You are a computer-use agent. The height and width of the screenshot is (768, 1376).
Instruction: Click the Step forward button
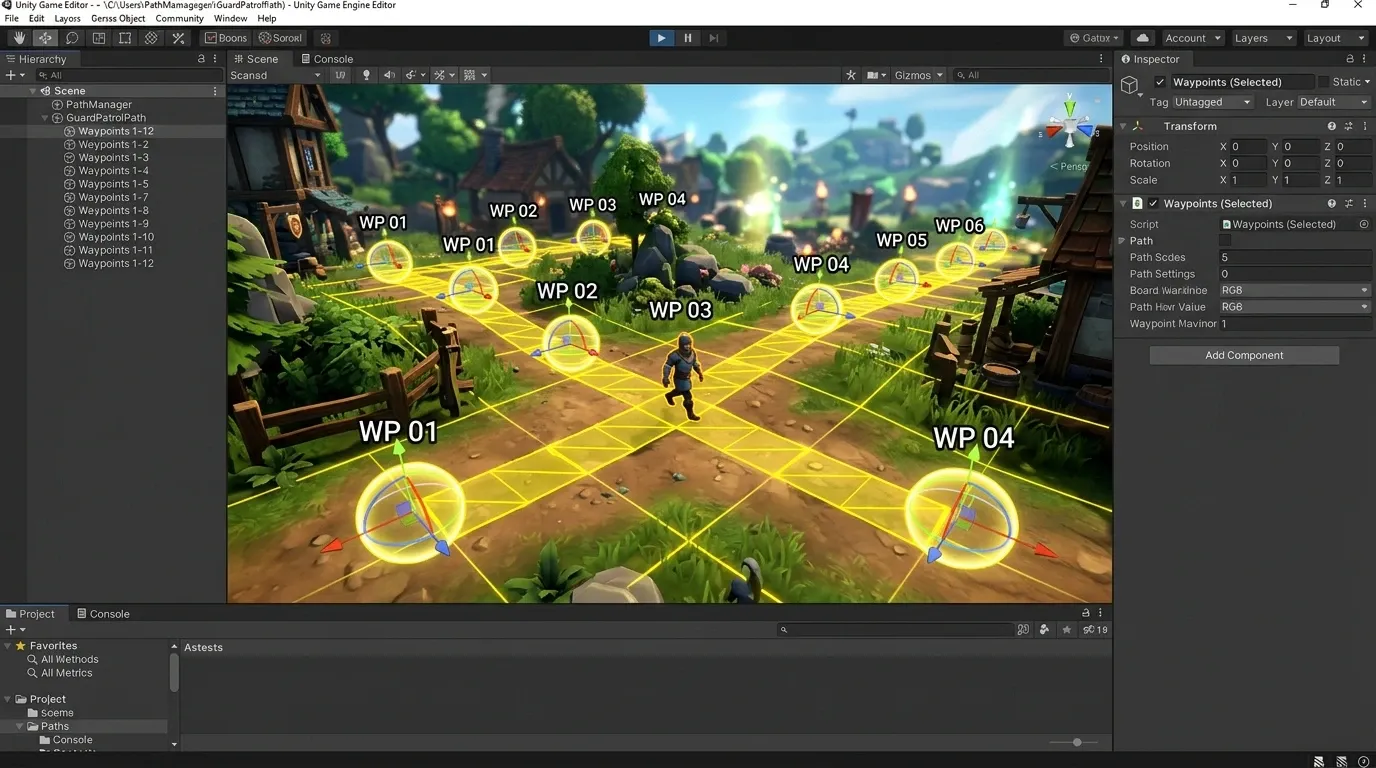[714, 38]
